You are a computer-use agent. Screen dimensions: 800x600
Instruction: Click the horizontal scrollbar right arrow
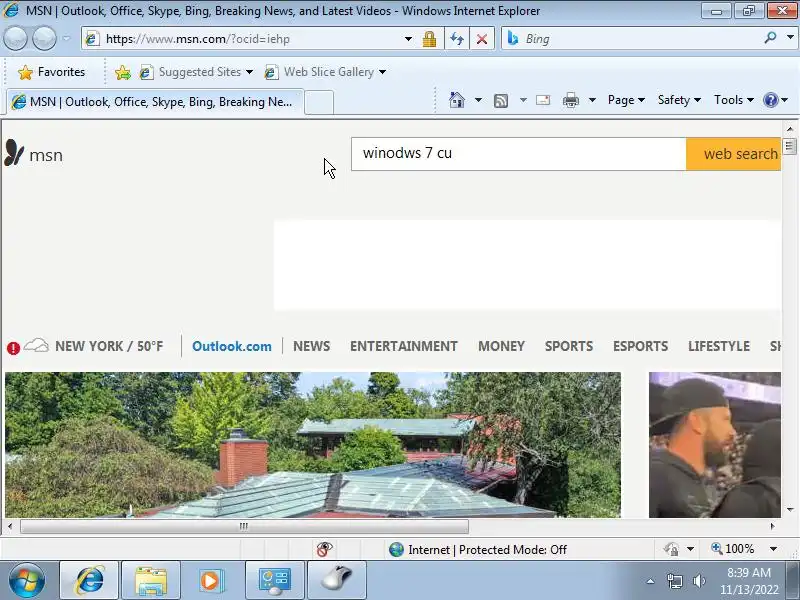tap(772, 526)
